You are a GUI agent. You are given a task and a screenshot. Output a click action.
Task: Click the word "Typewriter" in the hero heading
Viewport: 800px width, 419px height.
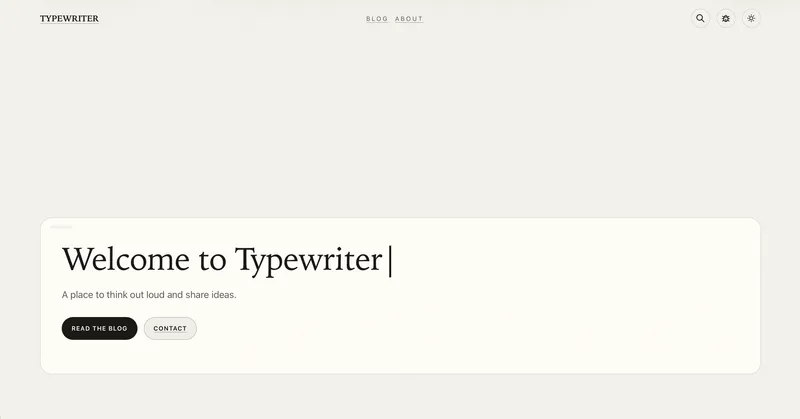click(x=308, y=260)
